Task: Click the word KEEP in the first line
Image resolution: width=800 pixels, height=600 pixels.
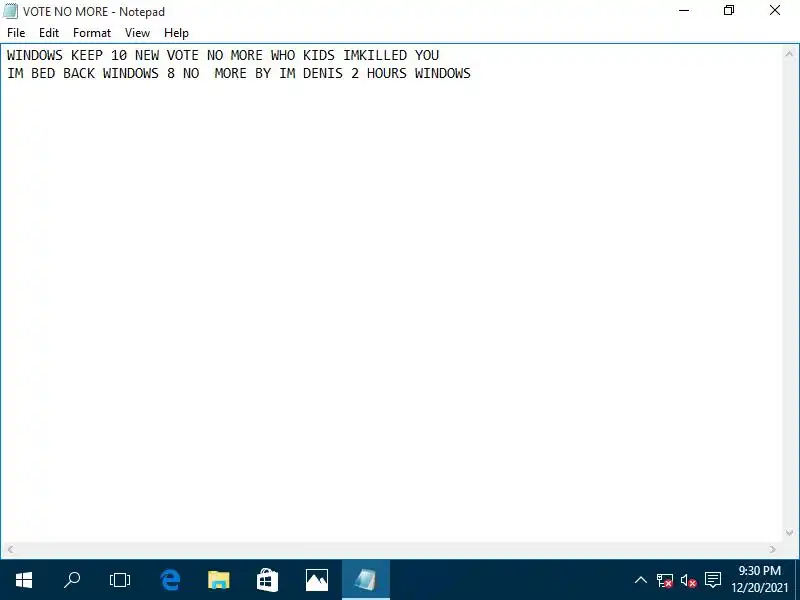Action: point(87,55)
